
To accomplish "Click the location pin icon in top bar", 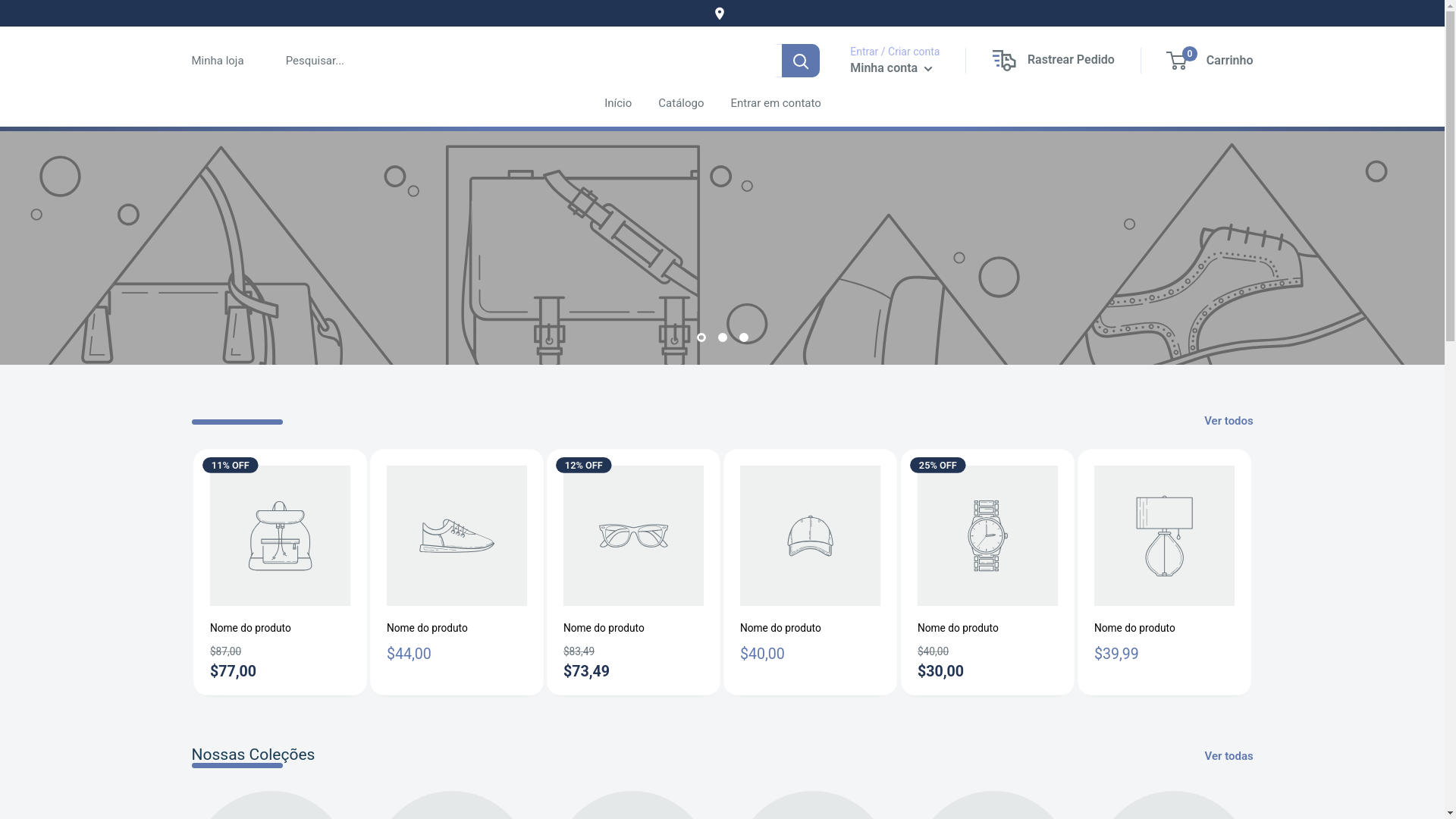I will coord(720,14).
